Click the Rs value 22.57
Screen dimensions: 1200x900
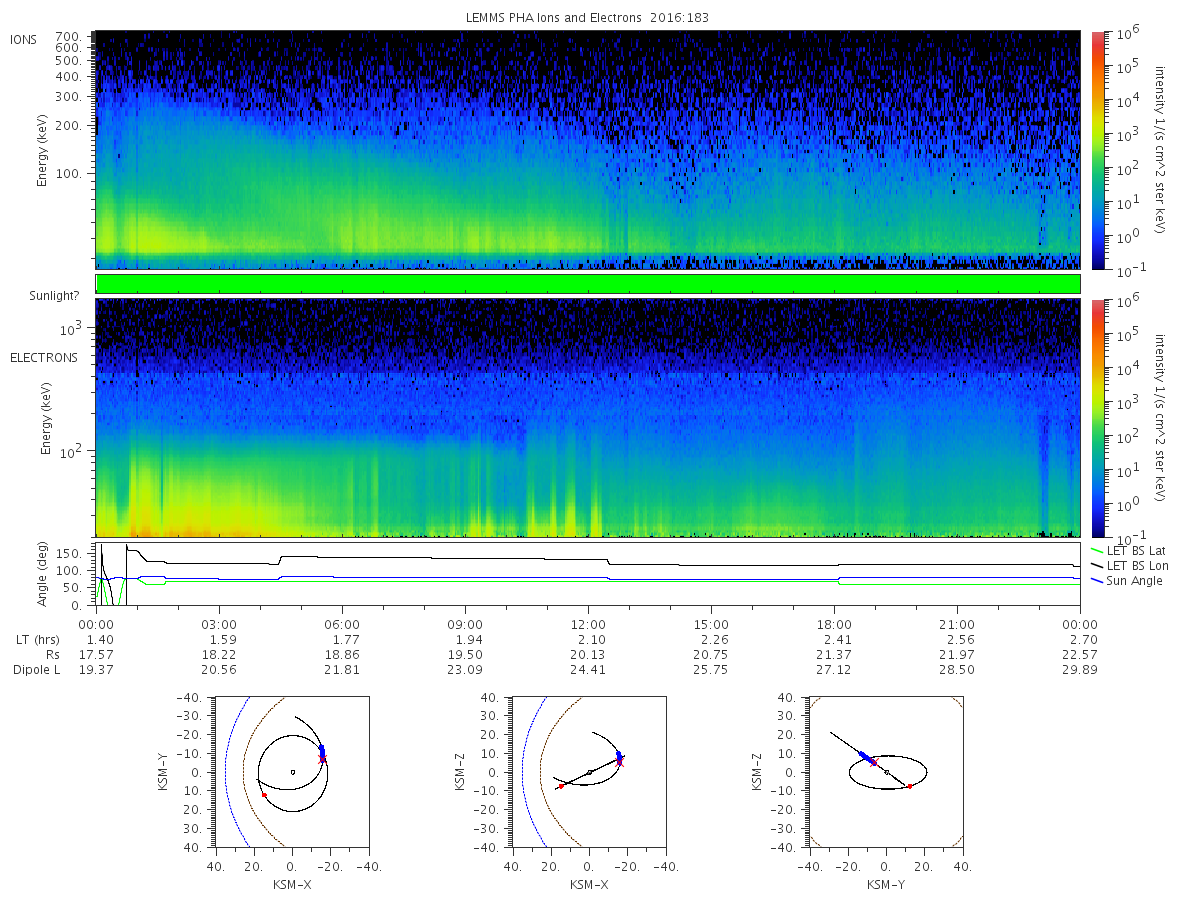(x=1081, y=655)
